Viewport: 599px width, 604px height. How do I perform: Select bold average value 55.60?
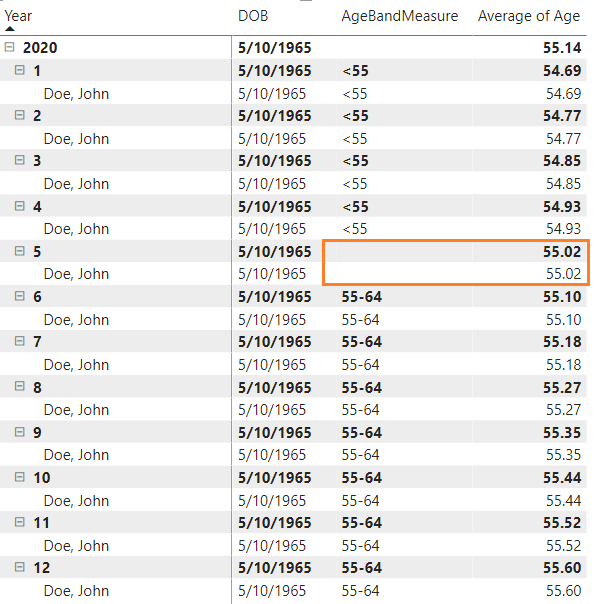(x=562, y=568)
